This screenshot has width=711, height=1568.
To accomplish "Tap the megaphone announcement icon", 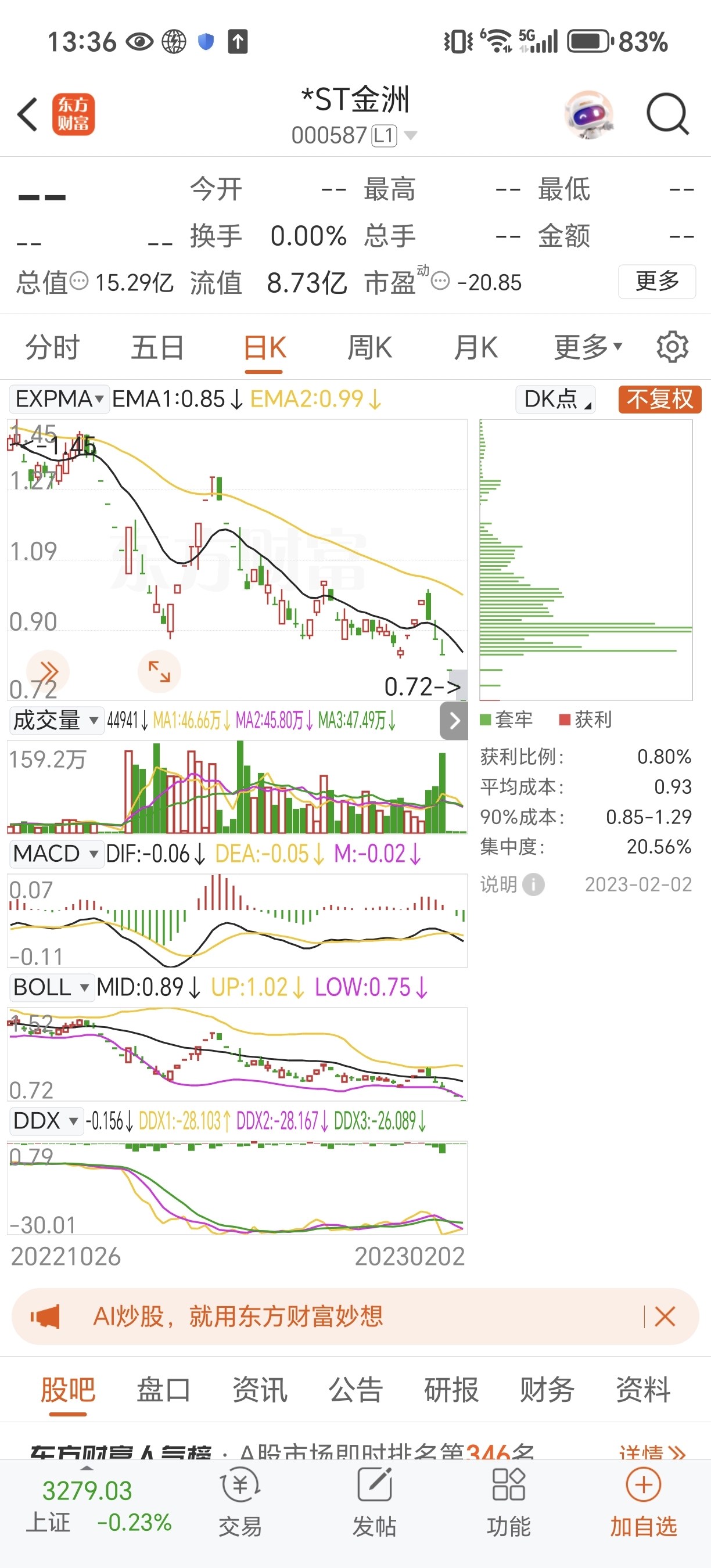I will click(45, 1317).
